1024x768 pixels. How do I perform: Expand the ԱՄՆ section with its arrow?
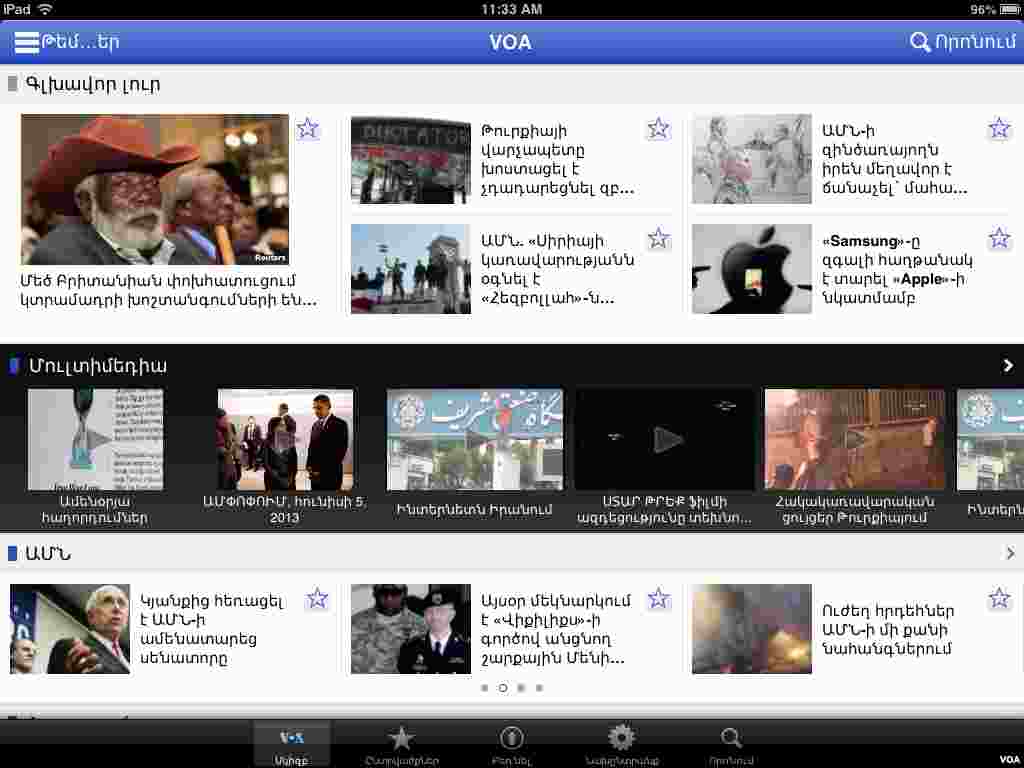[1010, 553]
